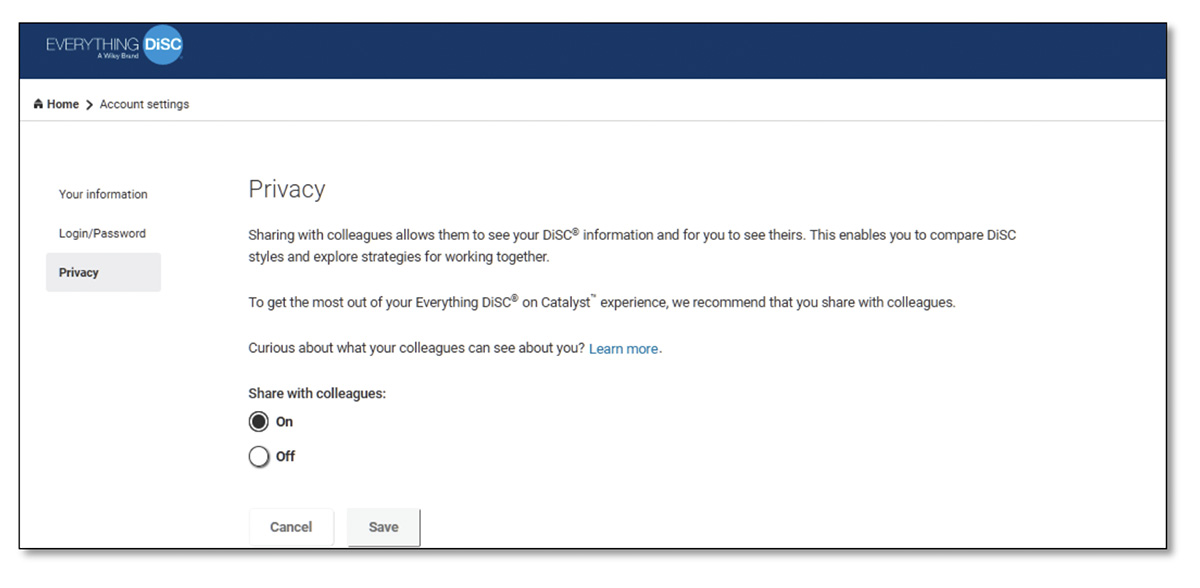The image size is (1200, 588).
Task: Open the Your information section
Action: pos(103,194)
